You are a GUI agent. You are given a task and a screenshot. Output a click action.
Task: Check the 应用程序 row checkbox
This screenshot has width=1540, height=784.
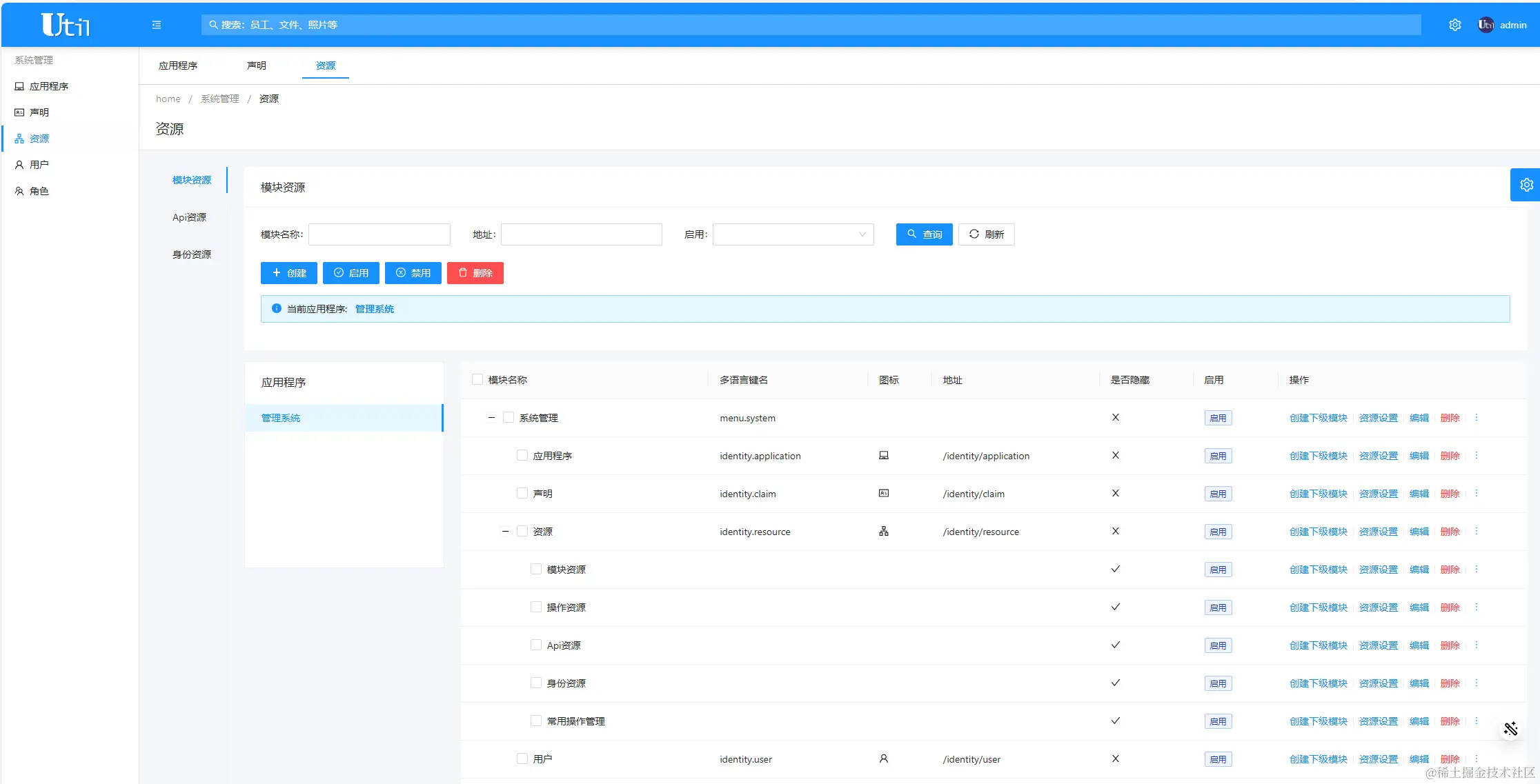coord(522,456)
